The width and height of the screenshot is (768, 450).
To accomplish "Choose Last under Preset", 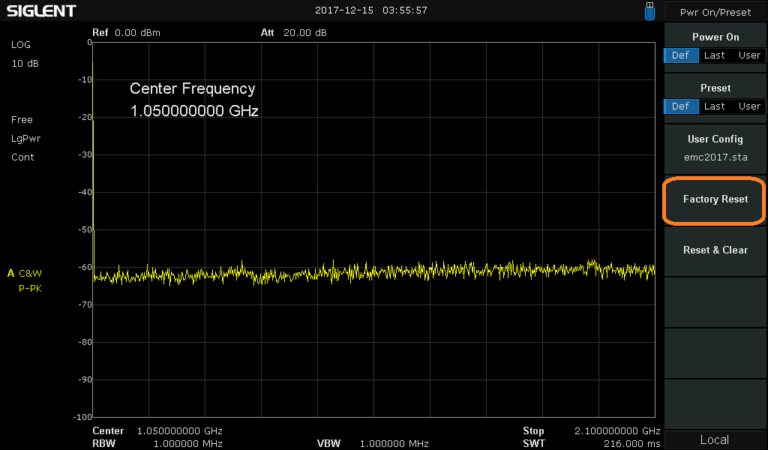I will (x=714, y=106).
